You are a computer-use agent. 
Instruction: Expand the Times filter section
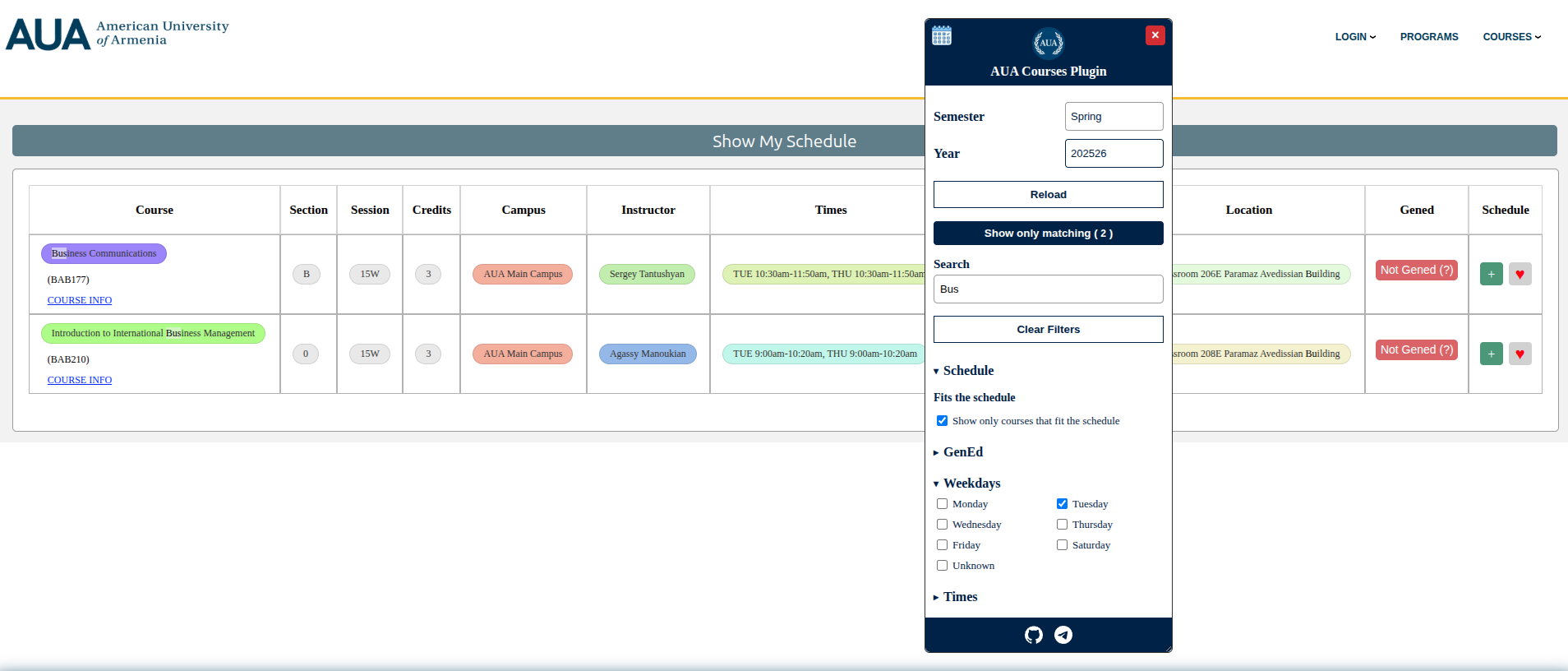point(960,597)
